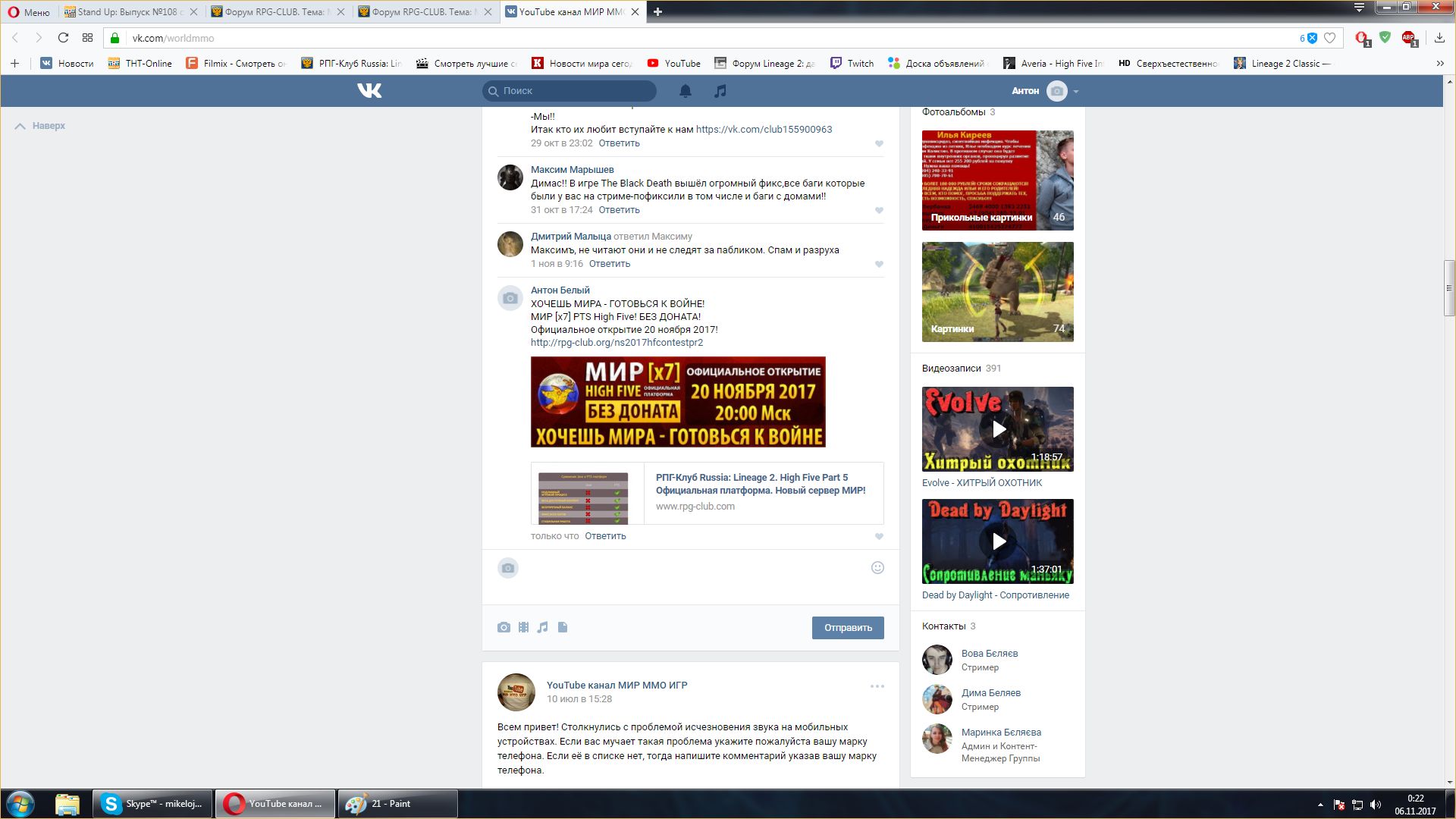Focus the VK Поиск search box
The height and width of the screenshot is (819, 1456).
click(x=570, y=91)
